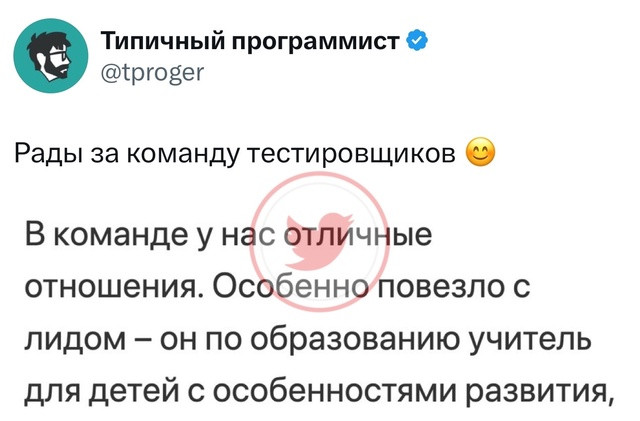Click the word "учитель" in the quote

[x=531, y=340]
